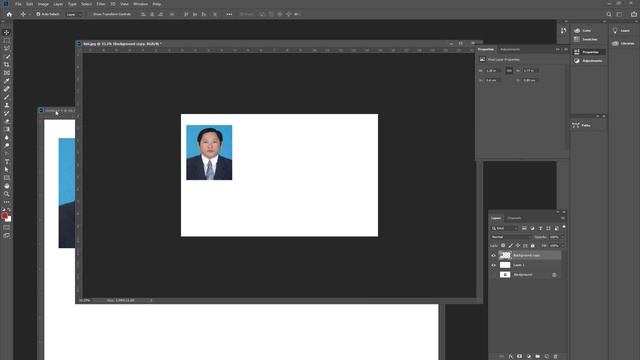Collapse the Properties panel with double arrows
The width and height of the screenshot is (640, 360).
pos(558,49)
